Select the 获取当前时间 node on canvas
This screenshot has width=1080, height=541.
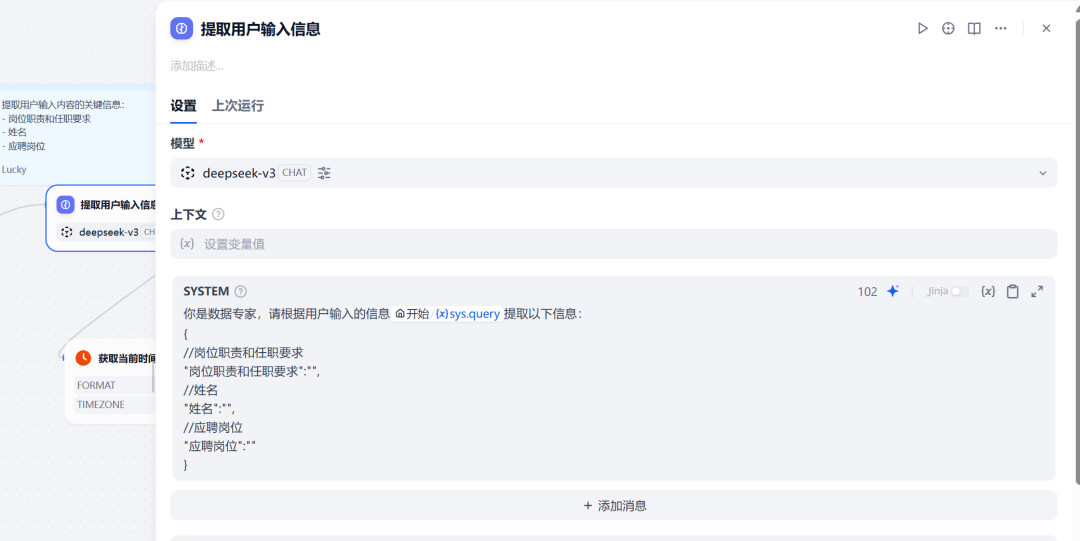click(x=111, y=381)
